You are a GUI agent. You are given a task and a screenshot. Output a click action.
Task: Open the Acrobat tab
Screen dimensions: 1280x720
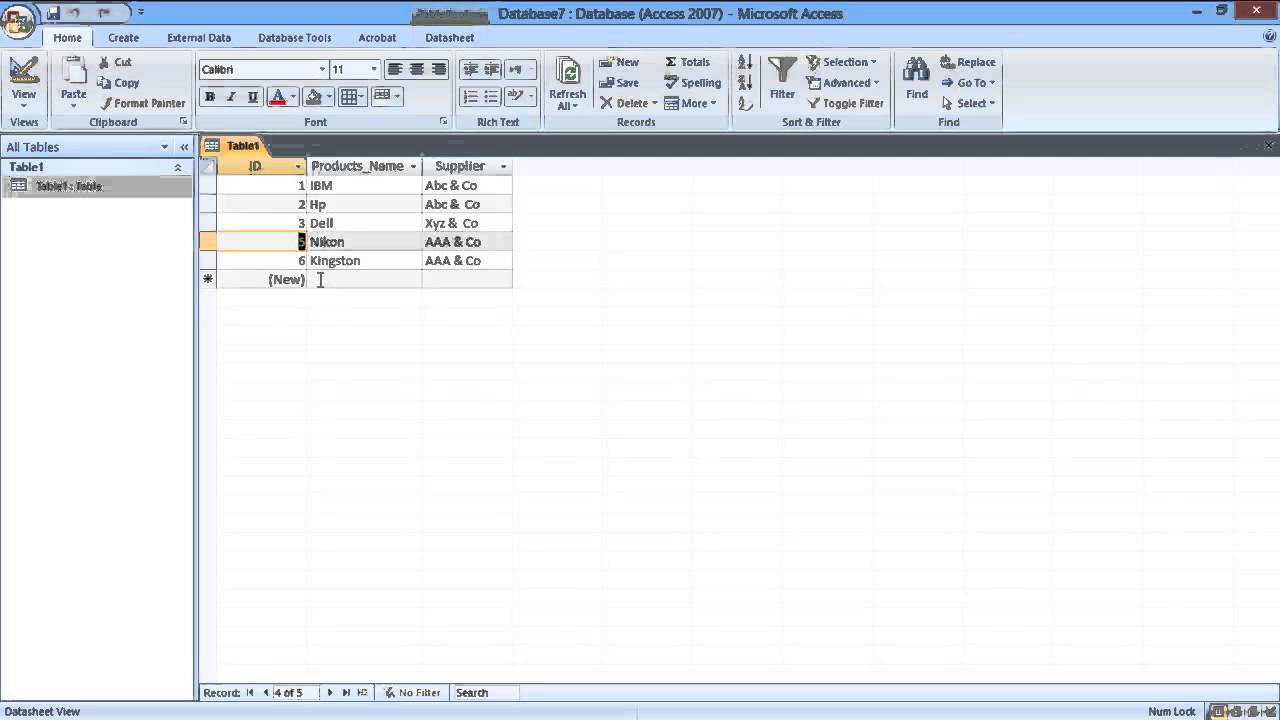pos(377,38)
